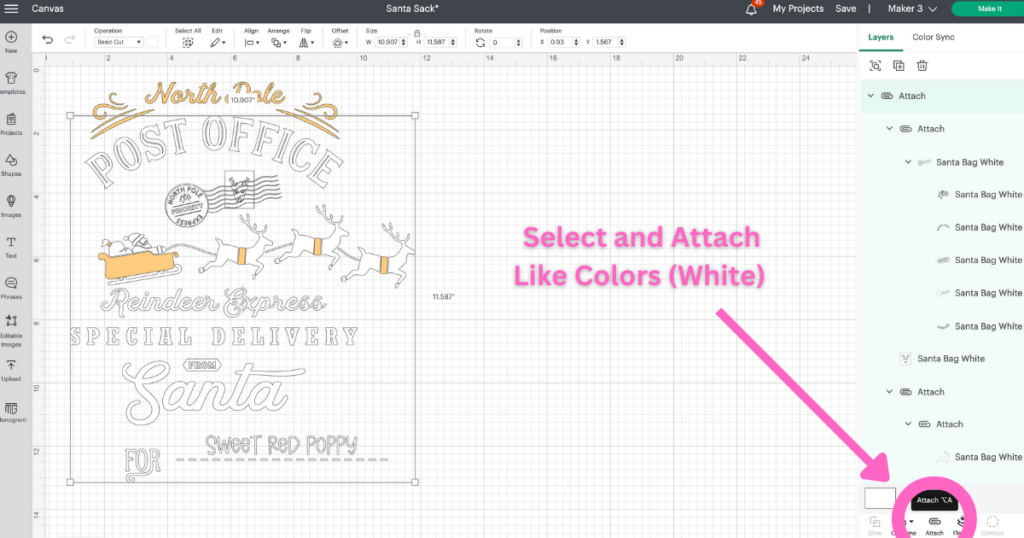Save the project
1024x538 pixels.
[846, 8]
